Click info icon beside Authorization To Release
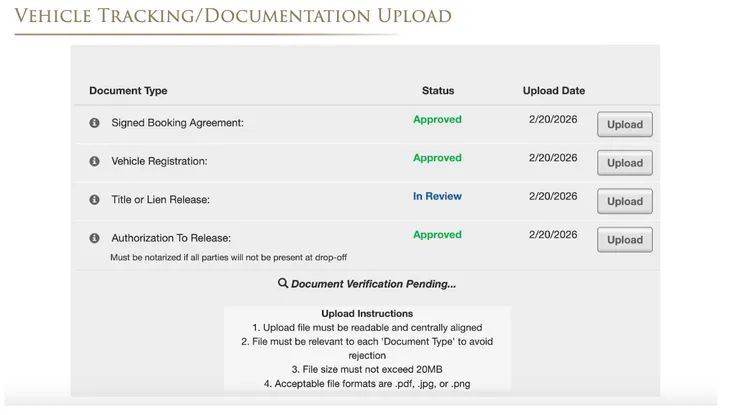 (x=94, y=238)
